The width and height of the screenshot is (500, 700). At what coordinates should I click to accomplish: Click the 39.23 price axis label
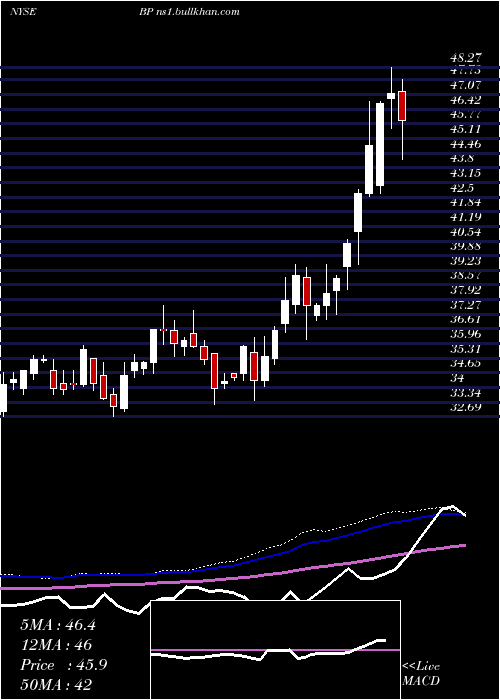coord(465,261)
